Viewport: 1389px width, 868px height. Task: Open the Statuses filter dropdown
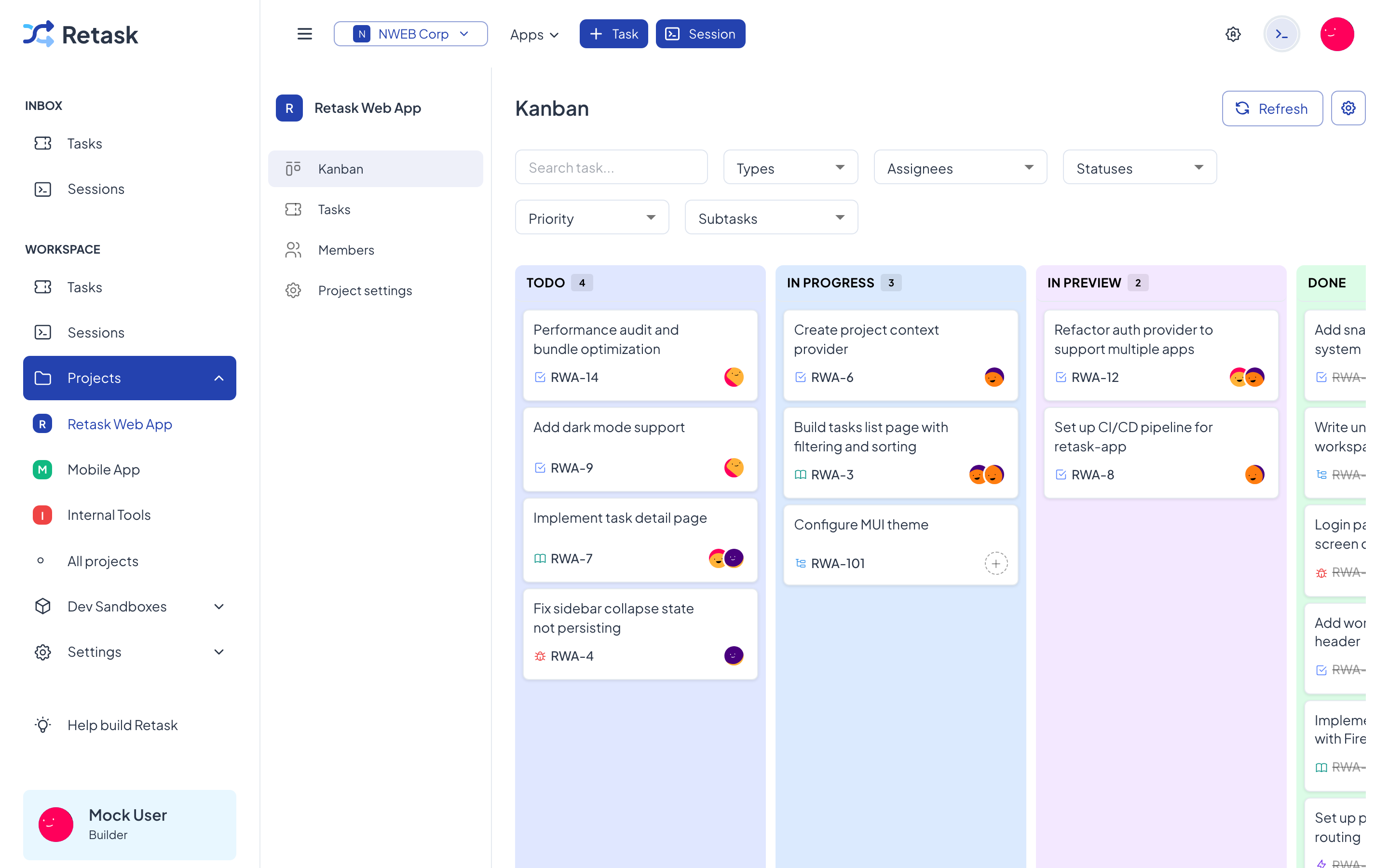click(x=1139, y=168)
